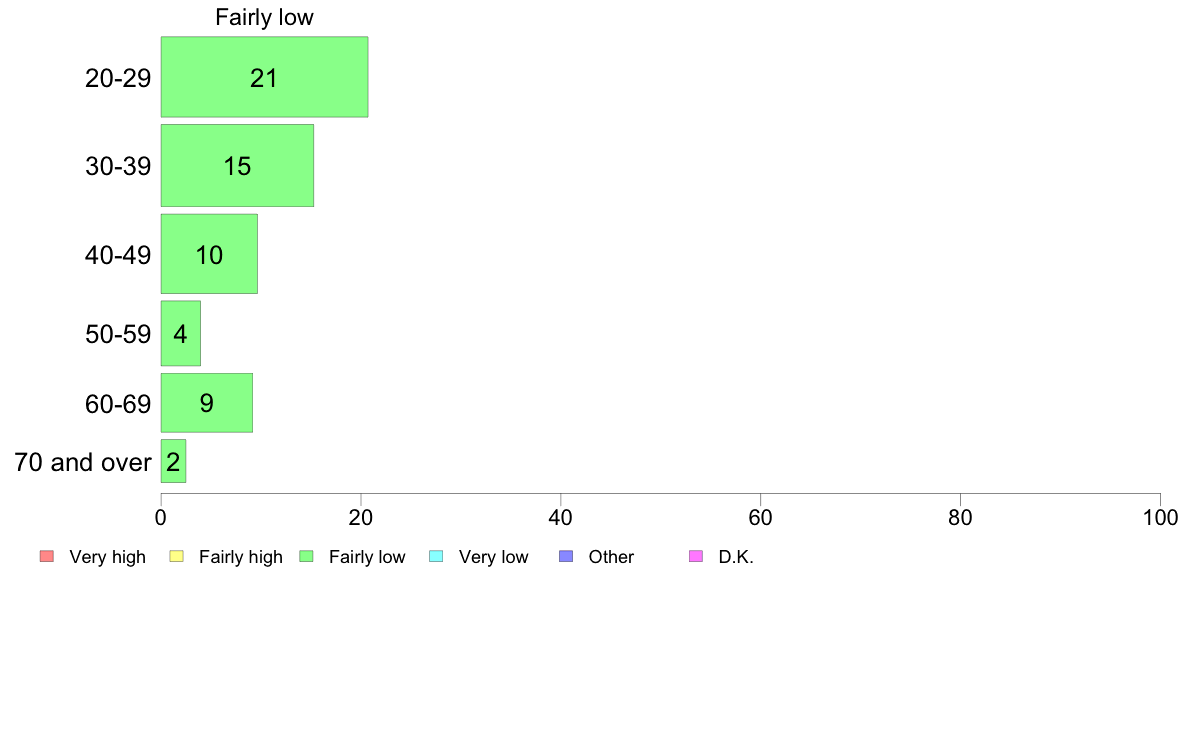Click the blue Other legend swatch
Screen dimensions: 1188x736
[x=566, y=556]
